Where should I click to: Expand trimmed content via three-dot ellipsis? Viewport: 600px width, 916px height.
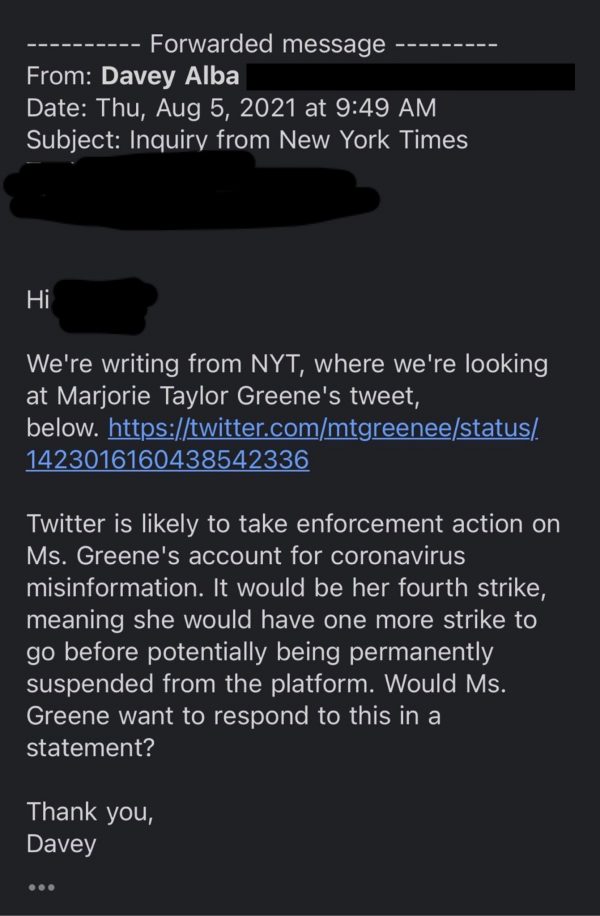pyautogui.click(x=43, y=887)
